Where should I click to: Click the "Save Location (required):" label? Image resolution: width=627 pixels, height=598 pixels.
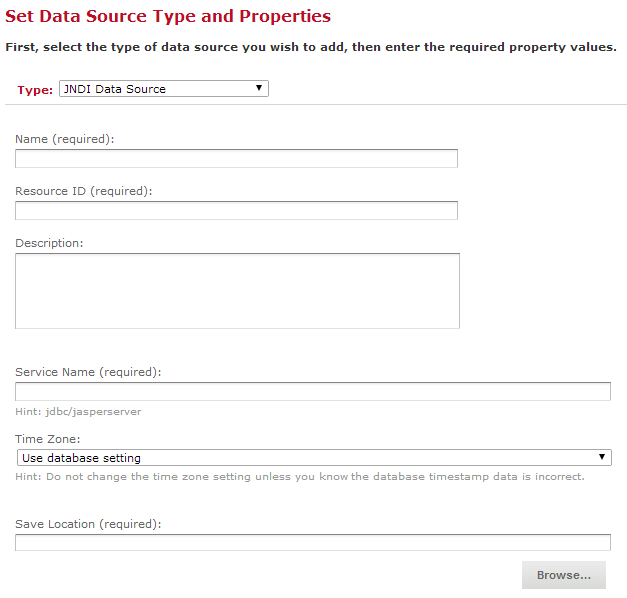click(88, 524)
